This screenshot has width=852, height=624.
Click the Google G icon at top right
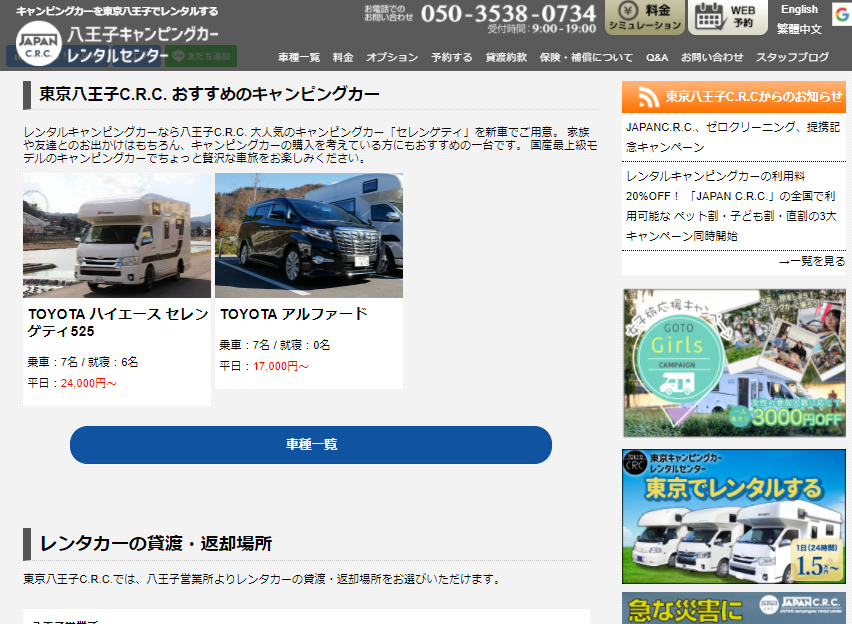[841, 14]
